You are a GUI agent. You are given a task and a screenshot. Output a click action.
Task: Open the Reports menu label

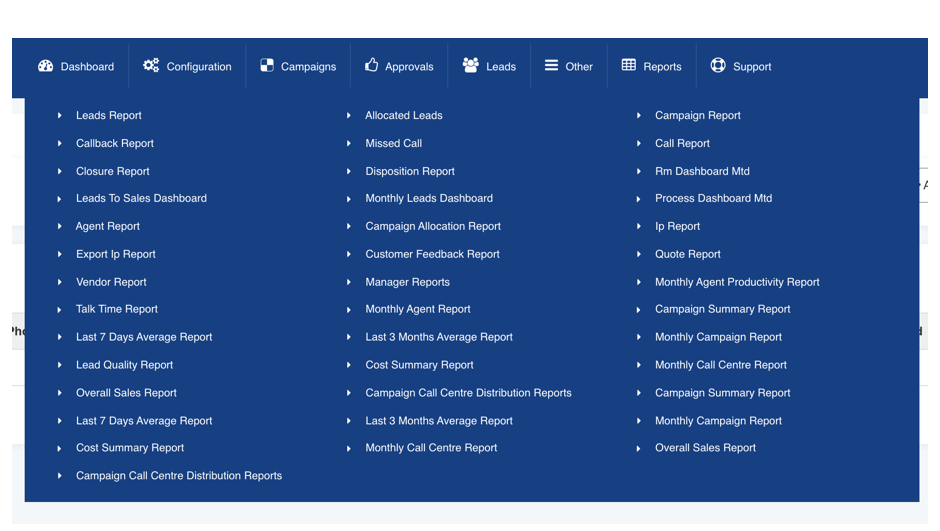click(662, 67)
